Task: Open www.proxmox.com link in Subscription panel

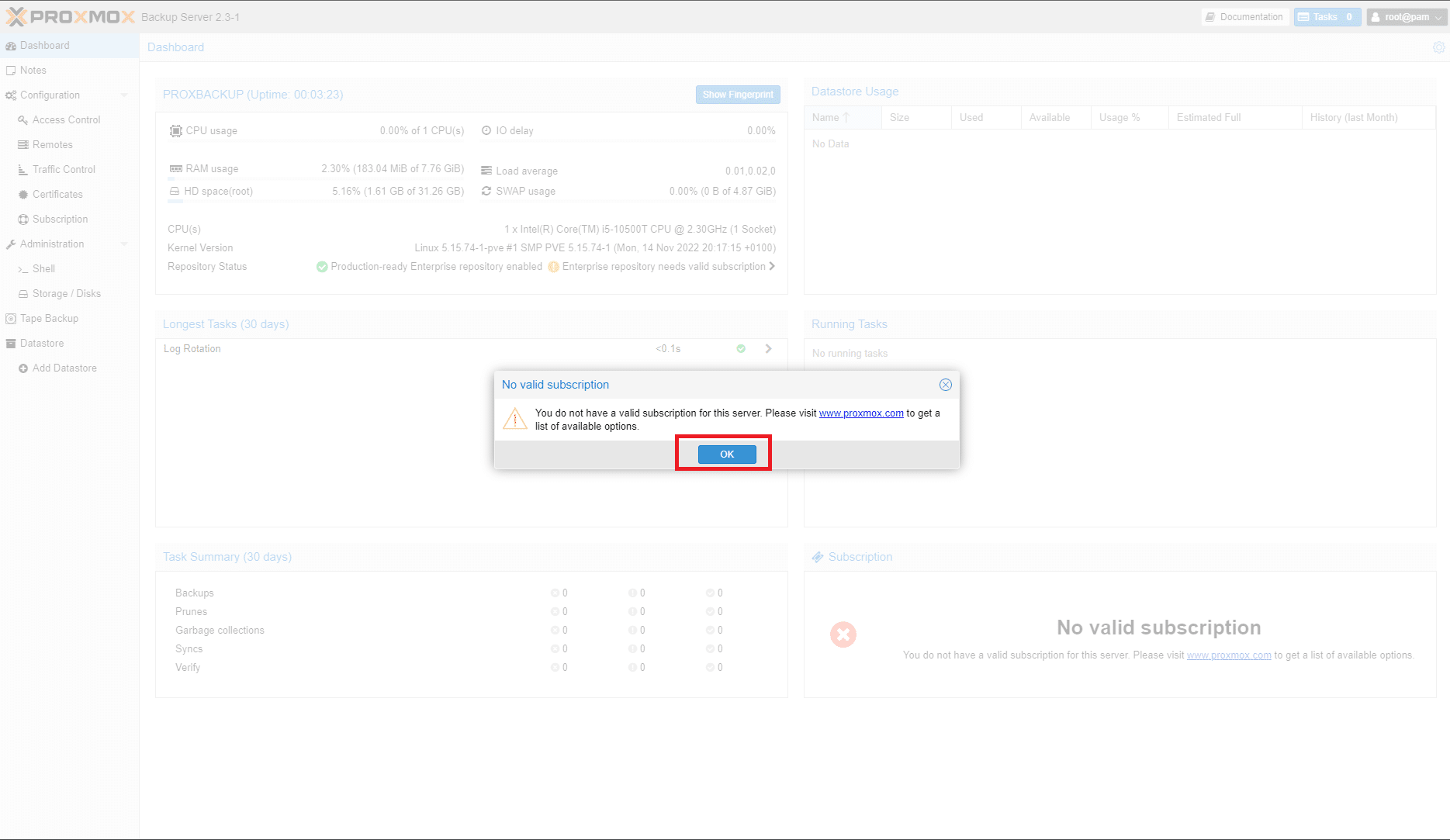Action: (x=1229, y=655)
